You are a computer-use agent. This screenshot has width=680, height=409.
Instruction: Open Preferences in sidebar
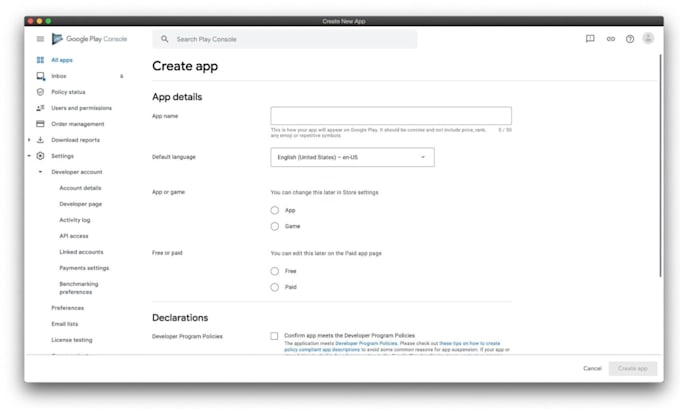(x=68, y=308)
